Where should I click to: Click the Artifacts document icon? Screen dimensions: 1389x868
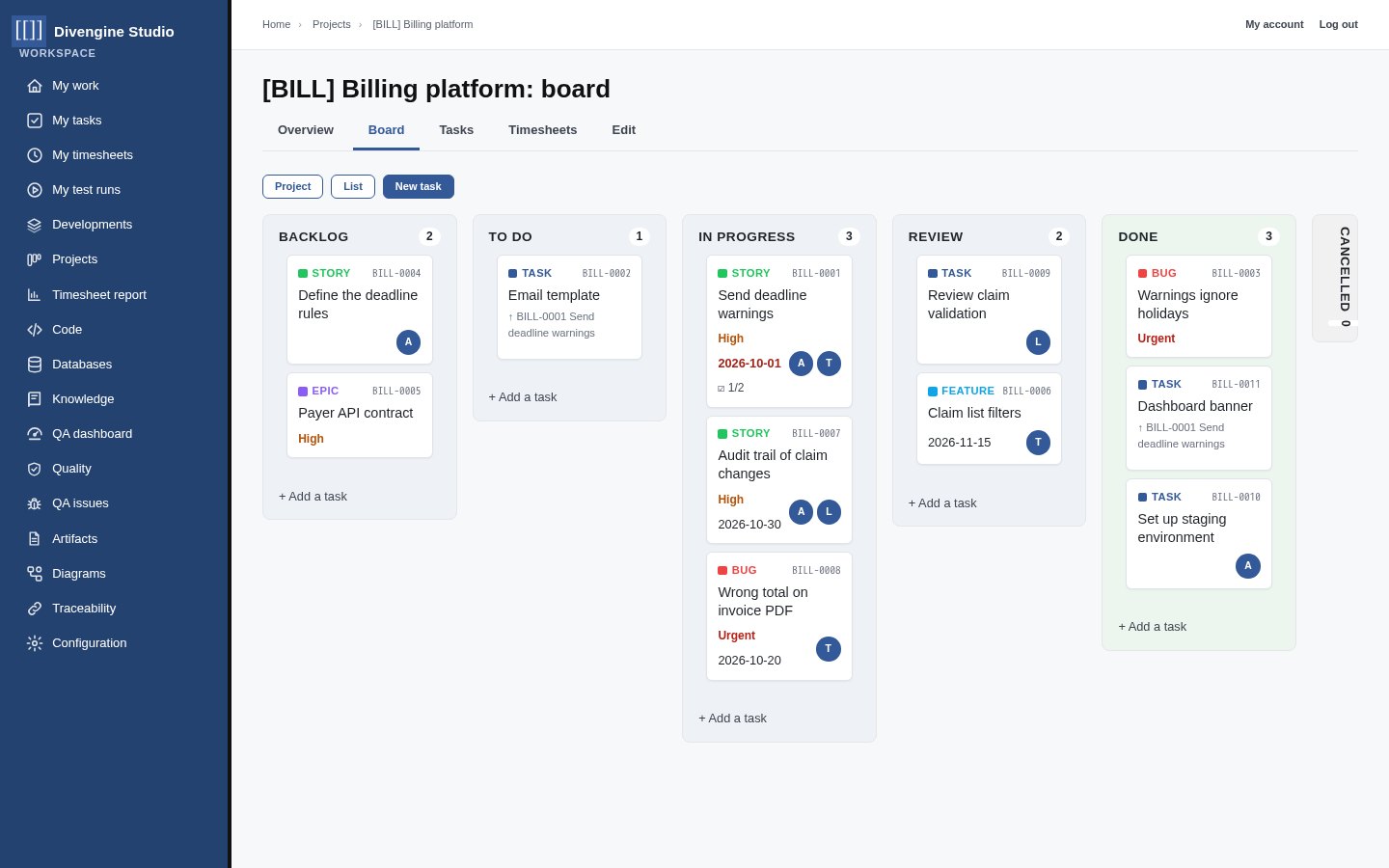35,539
